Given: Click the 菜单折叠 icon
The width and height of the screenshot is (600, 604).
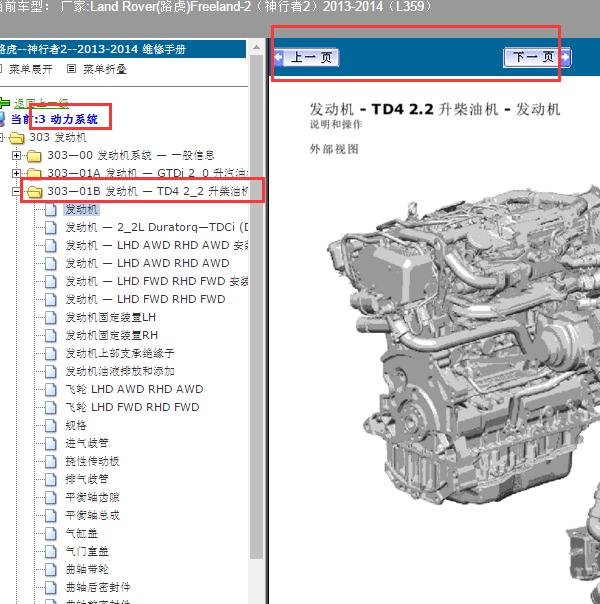Looking at the screenshot, I should coord(71,69).
